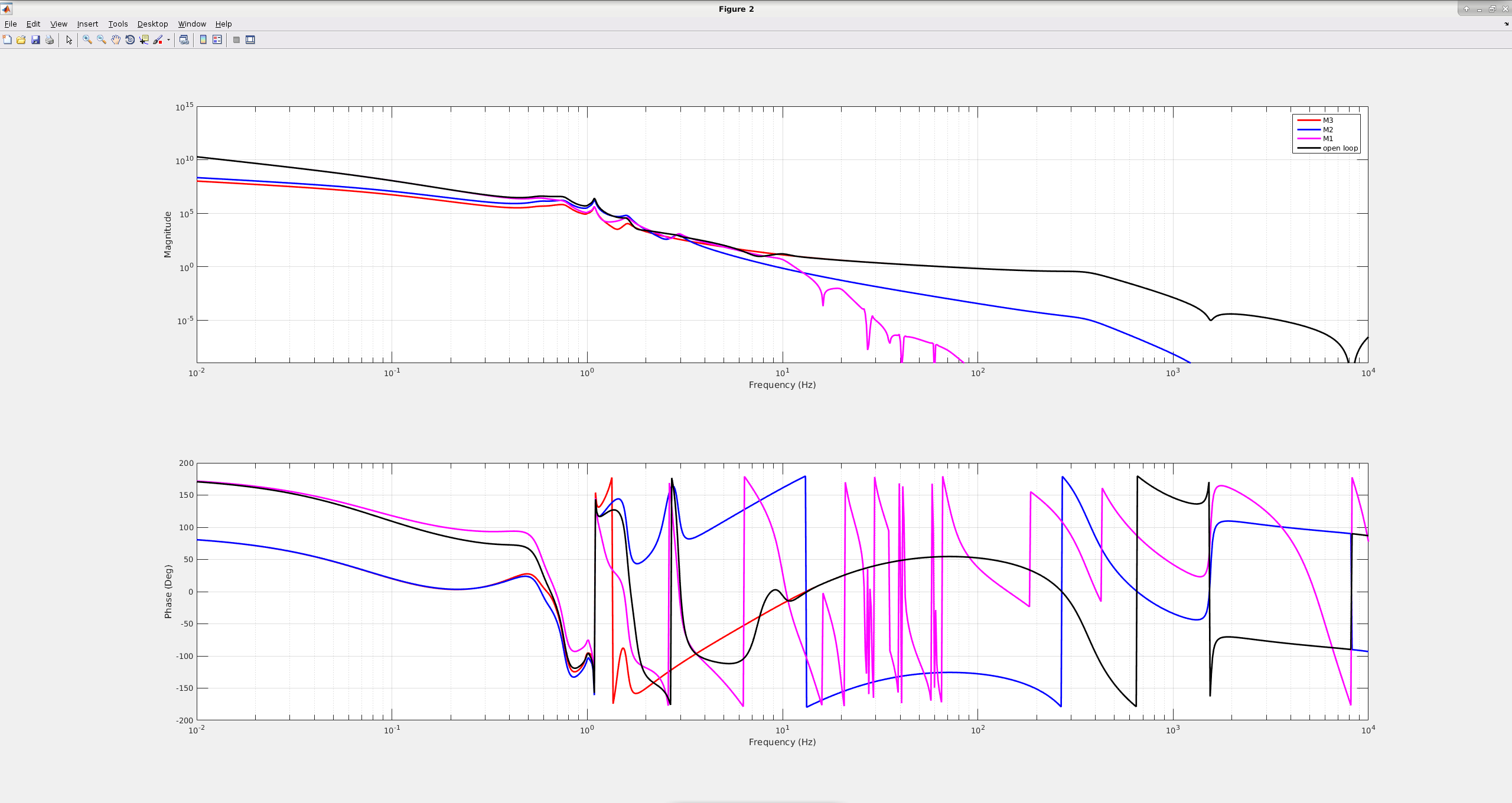
Task: Click the Show Plot Tools and Dock icon
Action: pyautogui.click(x=250, y=40)
